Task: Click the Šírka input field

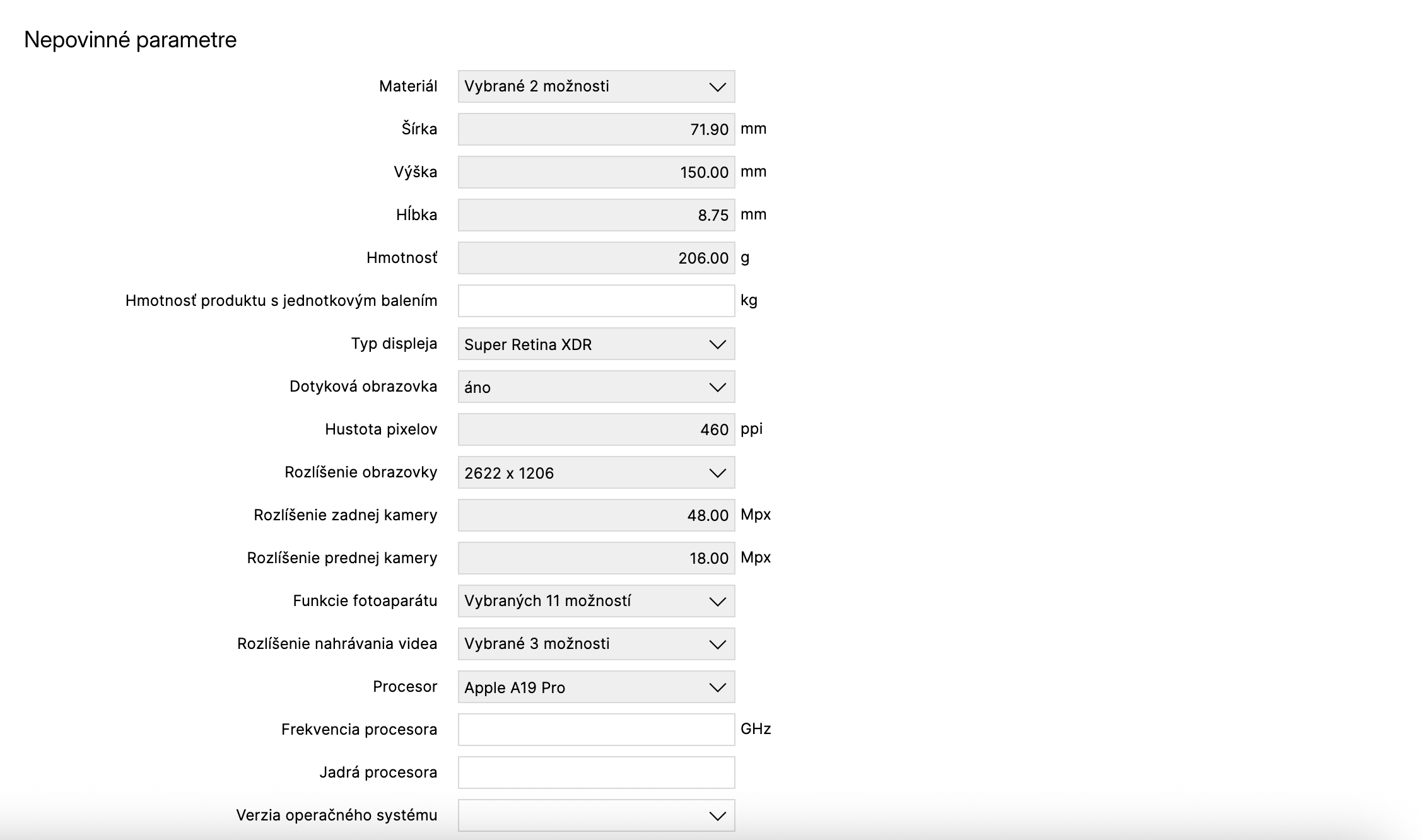Action: coord(595,129)
